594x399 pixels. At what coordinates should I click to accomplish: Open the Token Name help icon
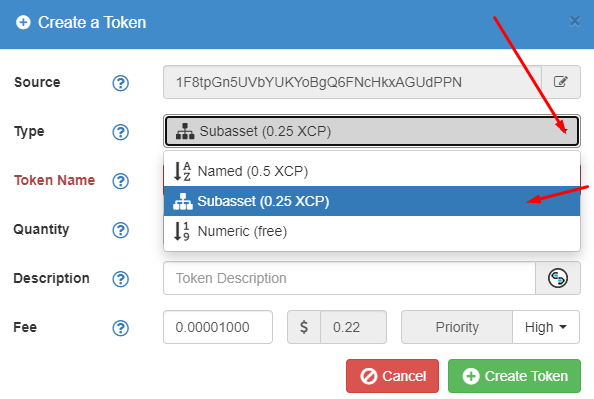(x=120, y=181)
